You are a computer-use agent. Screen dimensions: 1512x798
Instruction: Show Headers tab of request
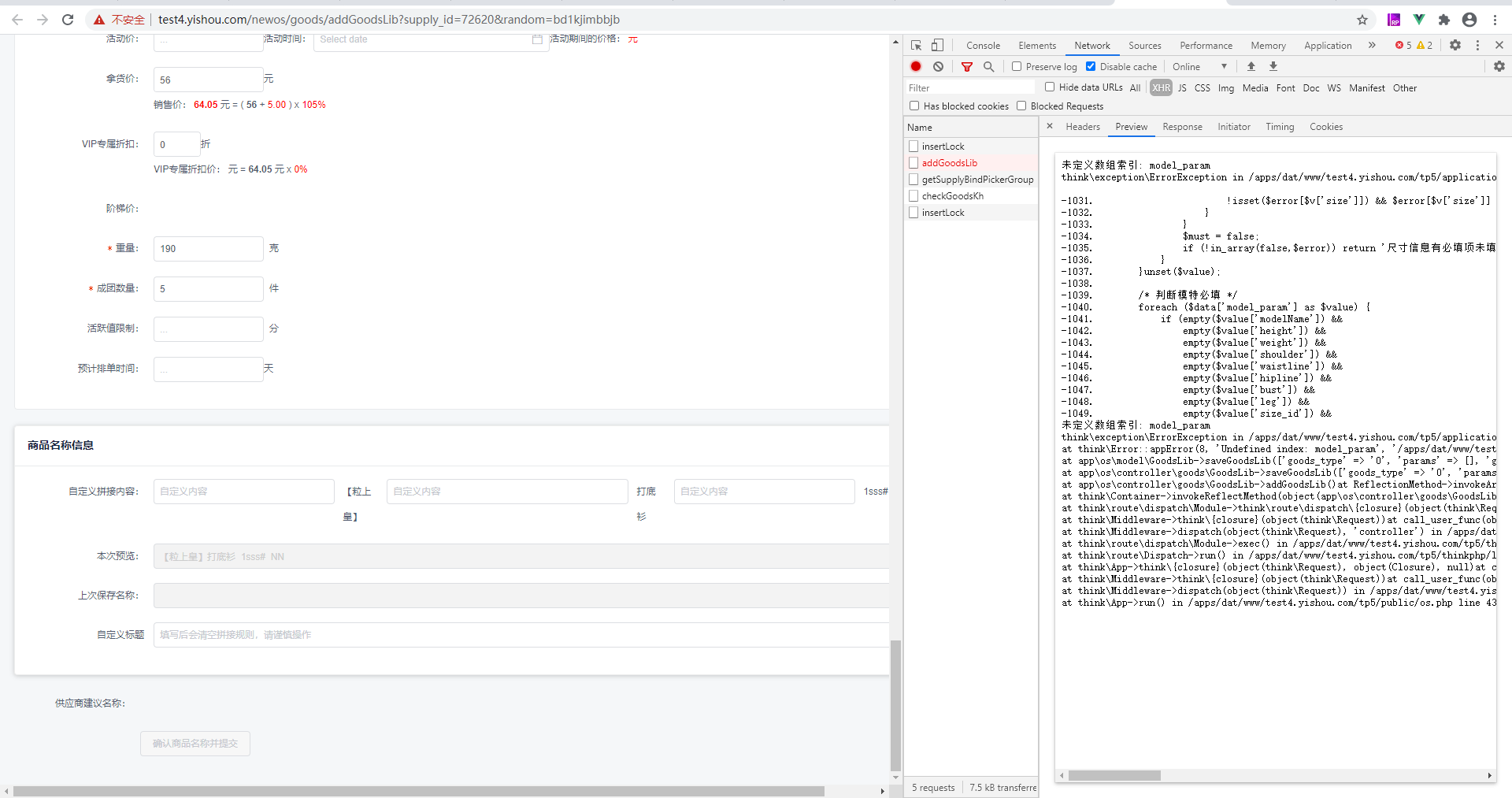[1083, 127]
